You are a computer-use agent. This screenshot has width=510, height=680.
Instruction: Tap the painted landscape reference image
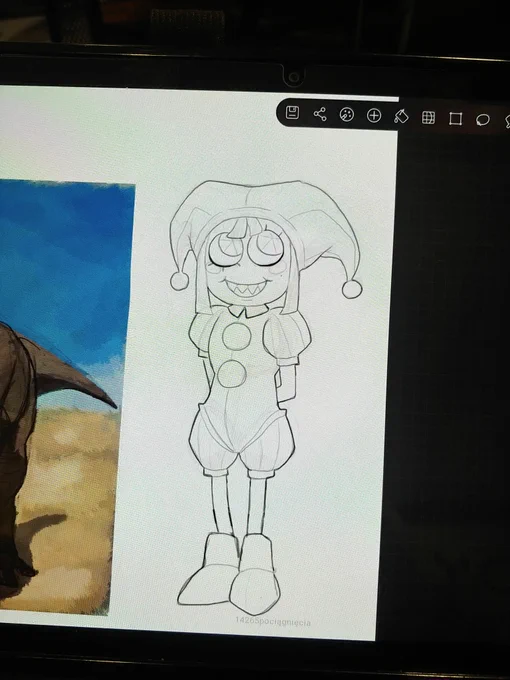(65, 397)
